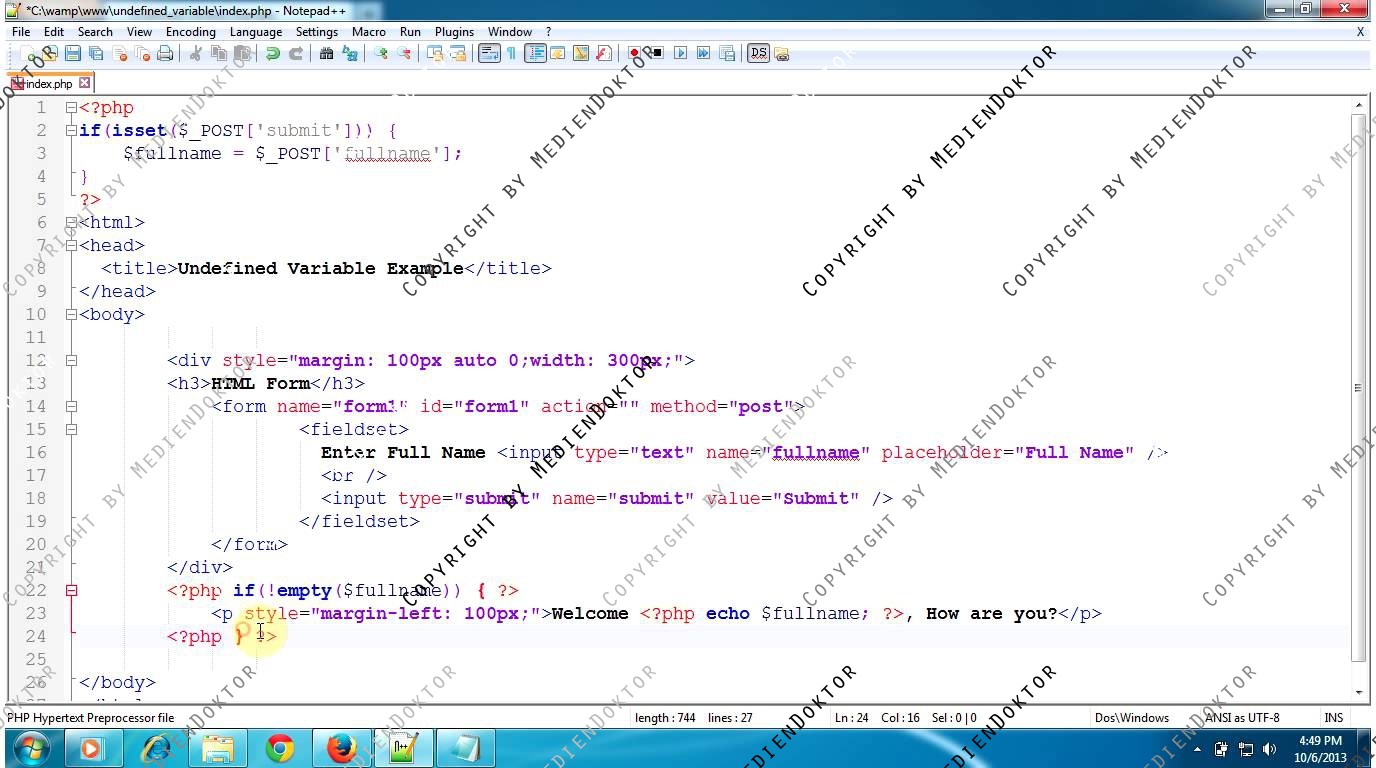Click the editor's vertical scrollbar thumb

coord(1359,388)
